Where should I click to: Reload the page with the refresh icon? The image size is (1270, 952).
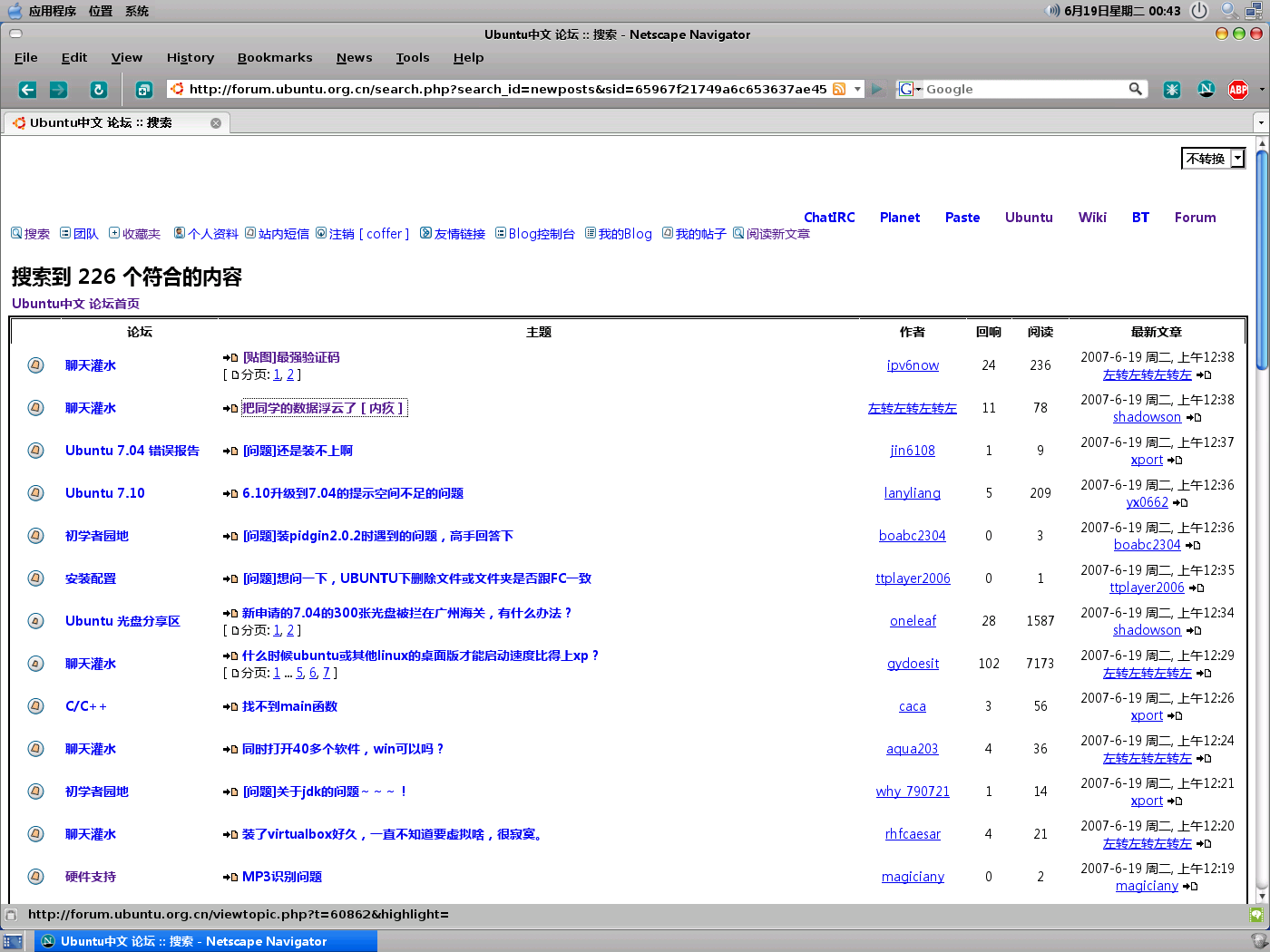click(99, 89)
